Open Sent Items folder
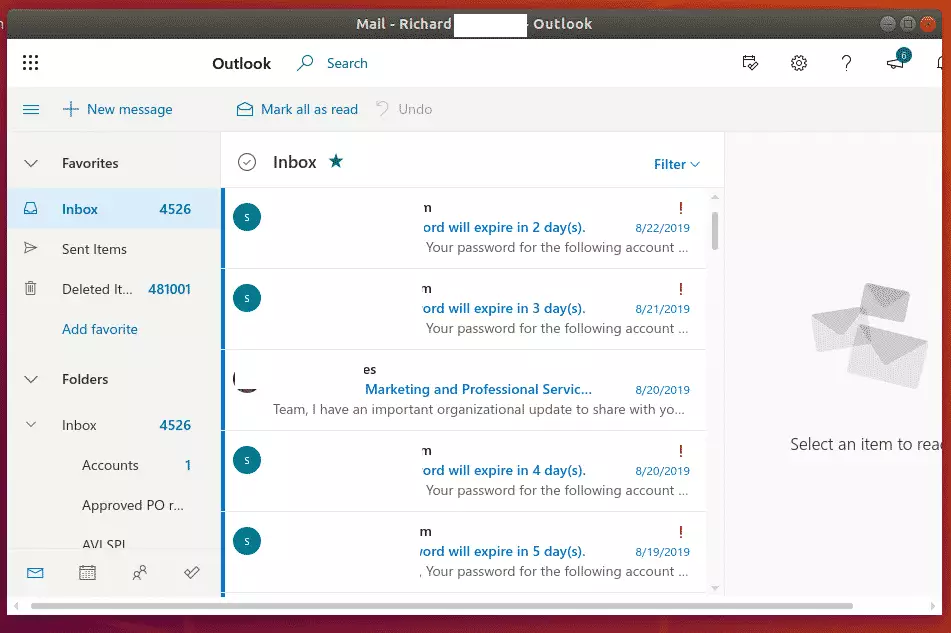 (115, 249)
